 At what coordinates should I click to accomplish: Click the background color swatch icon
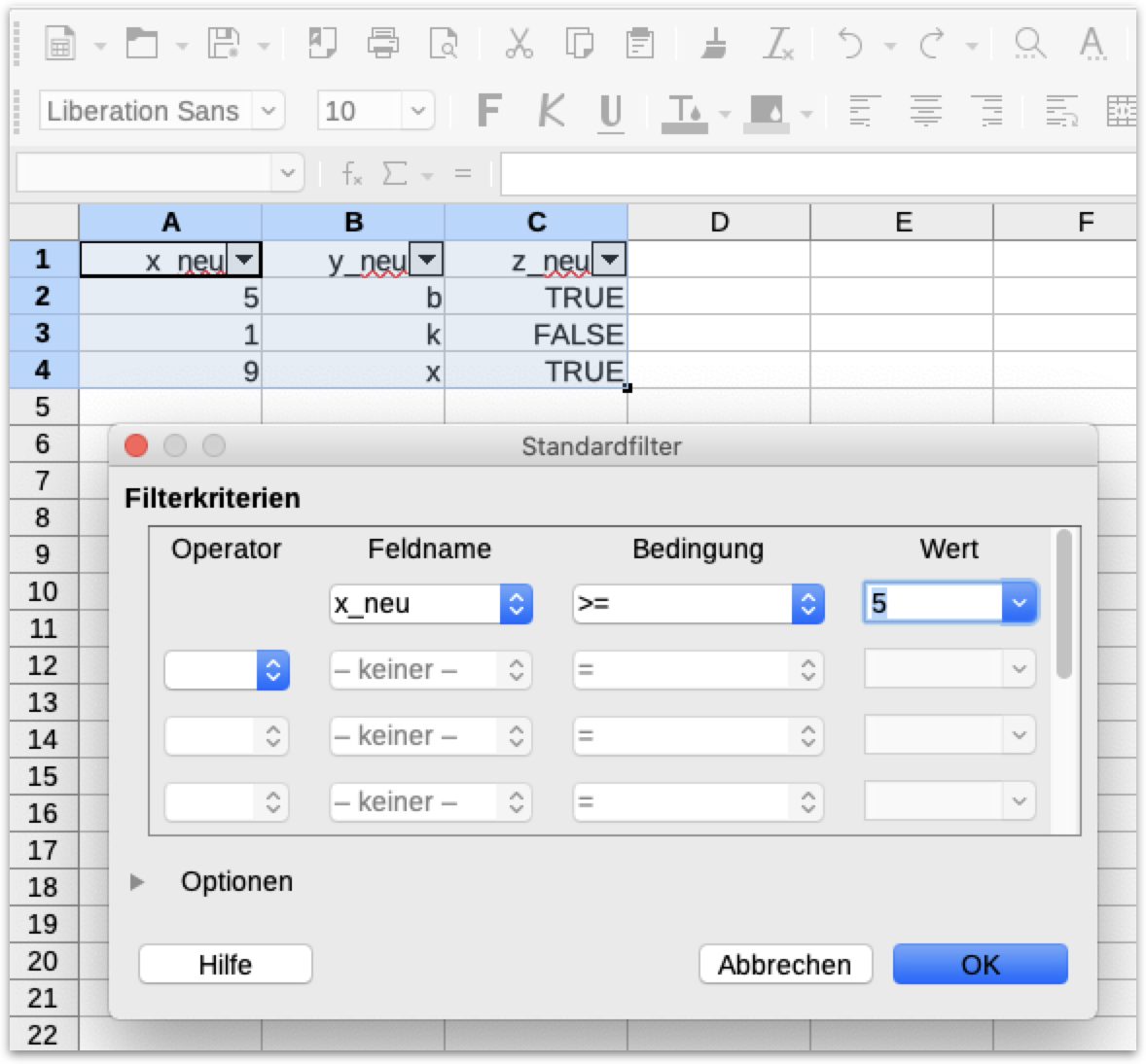click(x=766, y=112)
